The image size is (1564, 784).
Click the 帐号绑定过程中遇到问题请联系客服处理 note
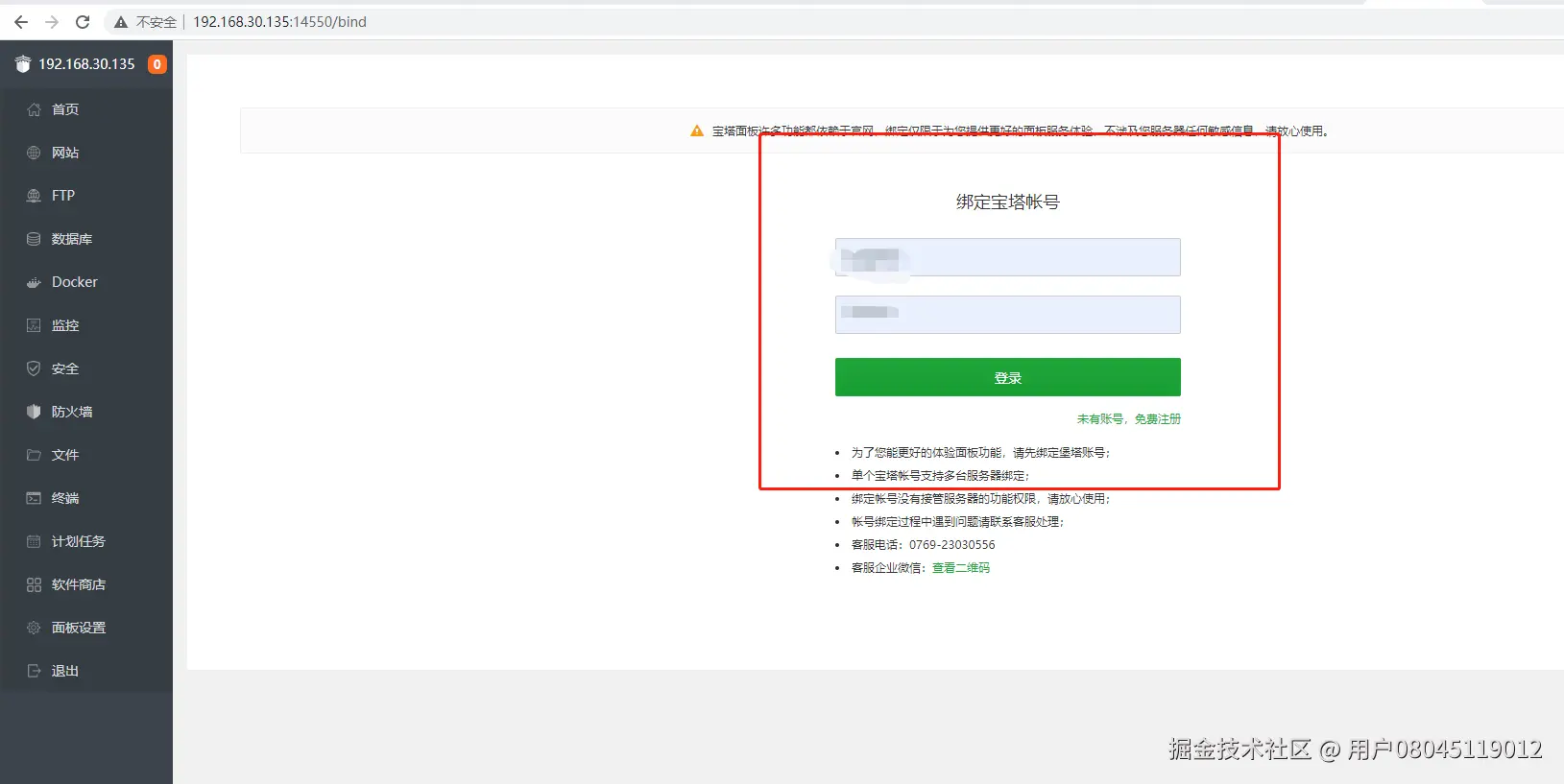pos(958,522)
